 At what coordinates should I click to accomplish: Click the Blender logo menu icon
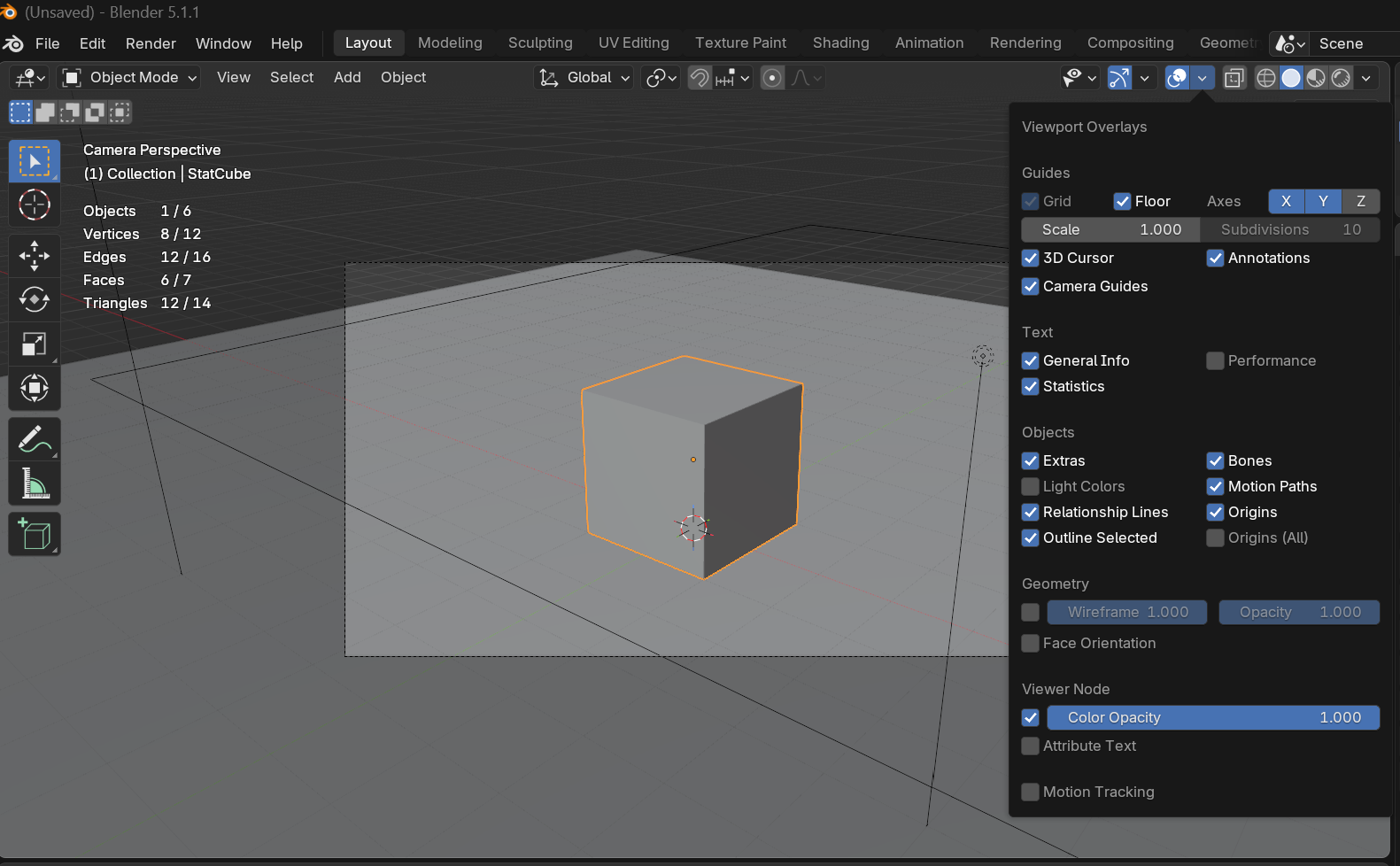tap(13, 43)
